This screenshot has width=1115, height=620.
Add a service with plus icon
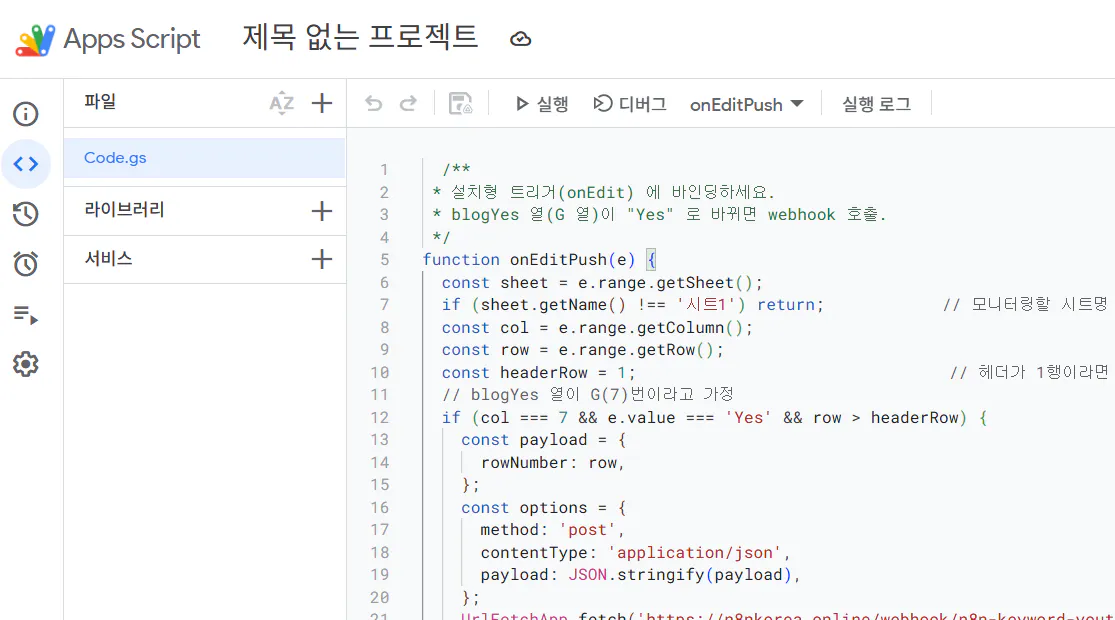(322, 260)
